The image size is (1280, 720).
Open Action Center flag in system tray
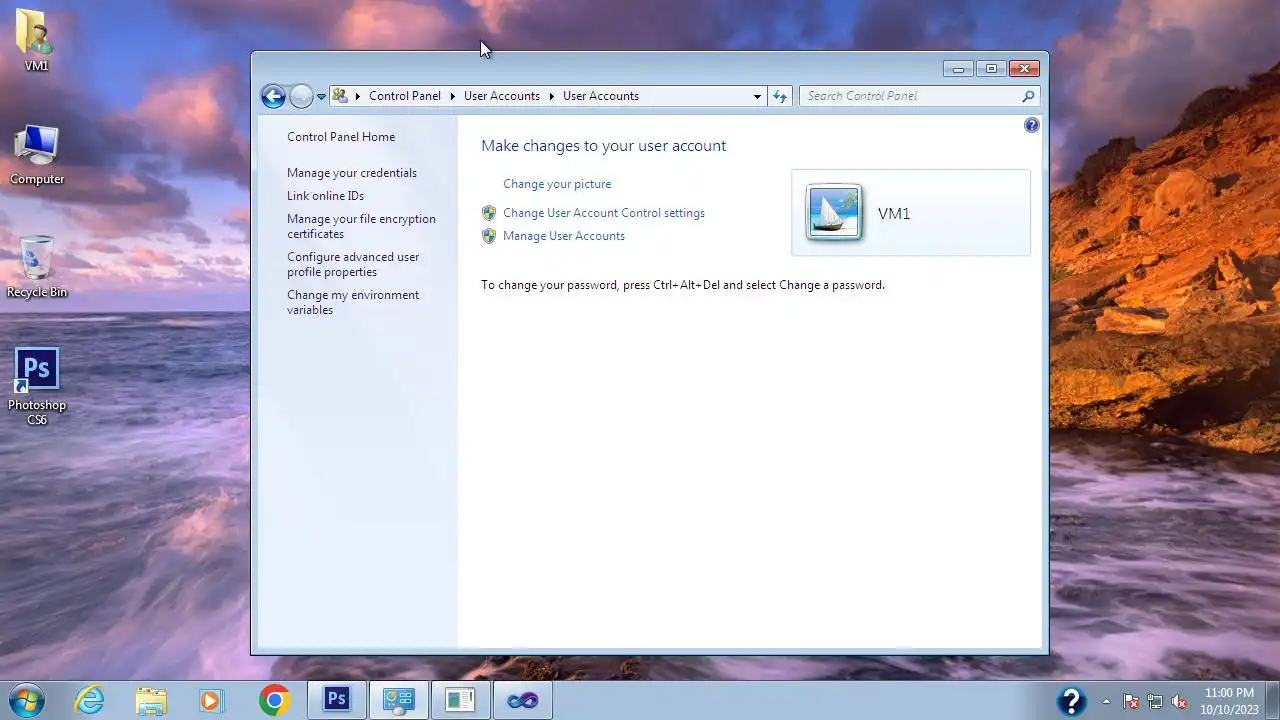1131,701
